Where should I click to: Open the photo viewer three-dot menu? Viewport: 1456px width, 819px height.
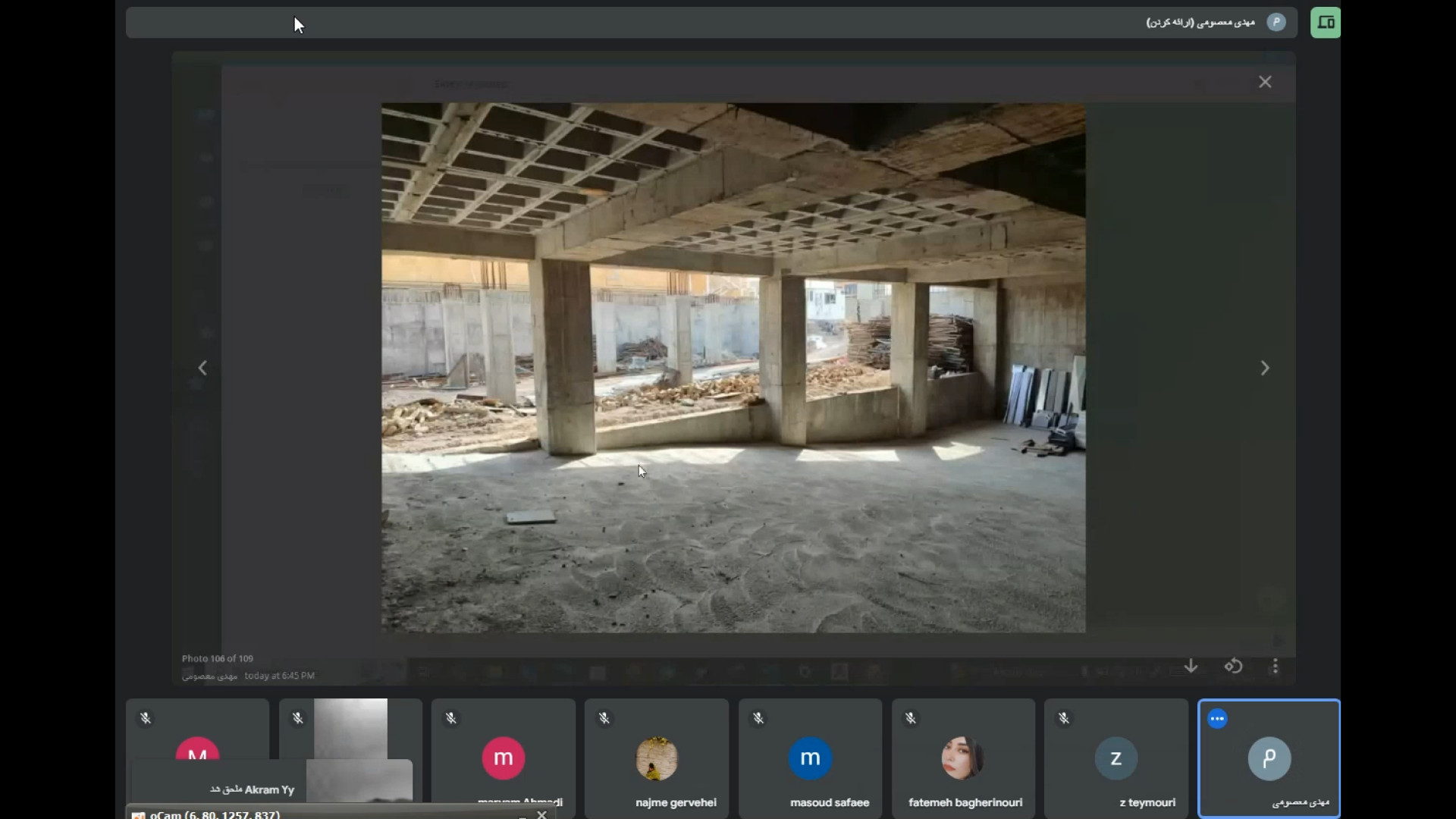tap(1276, 666)
